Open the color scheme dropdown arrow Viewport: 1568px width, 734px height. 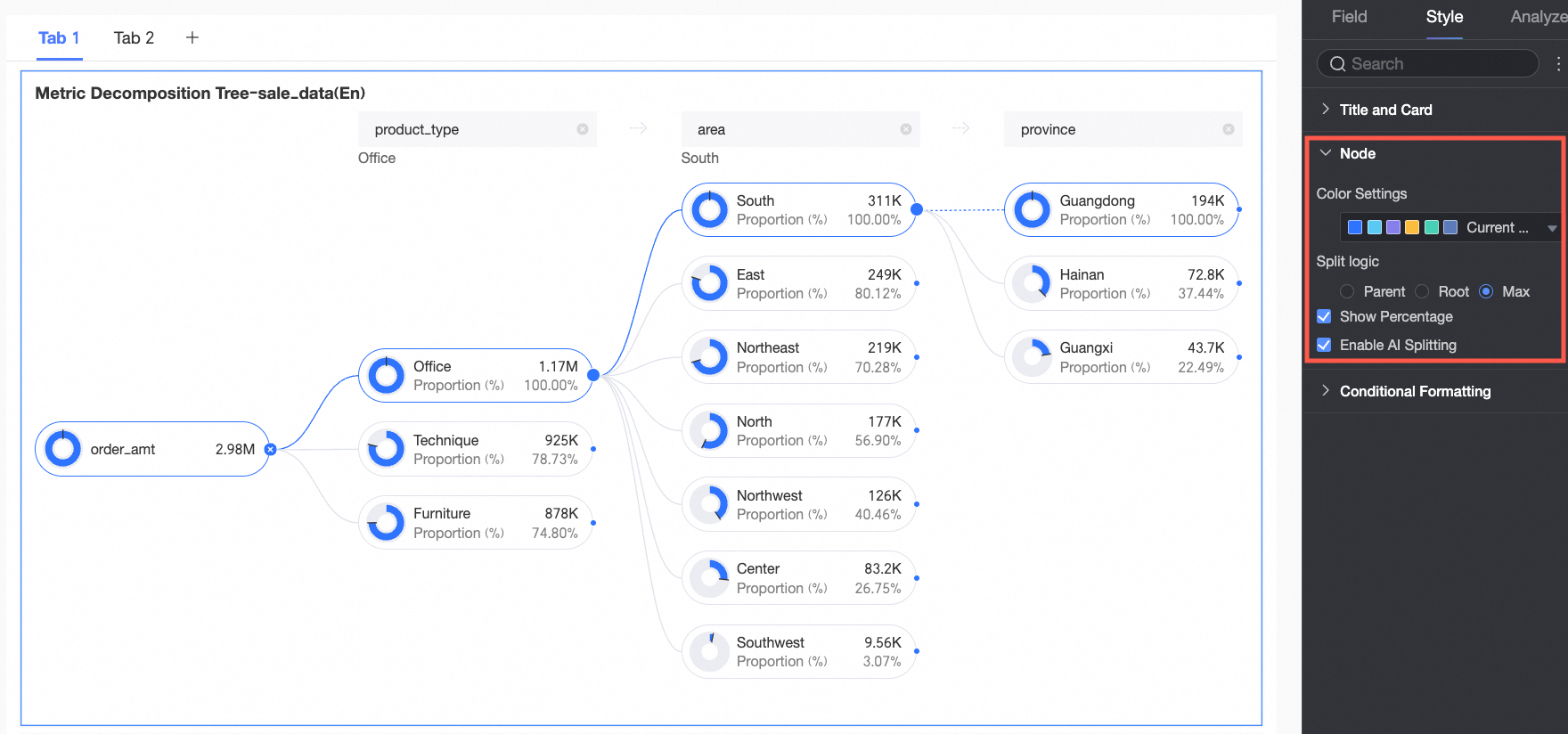[x=1552, y=228]
